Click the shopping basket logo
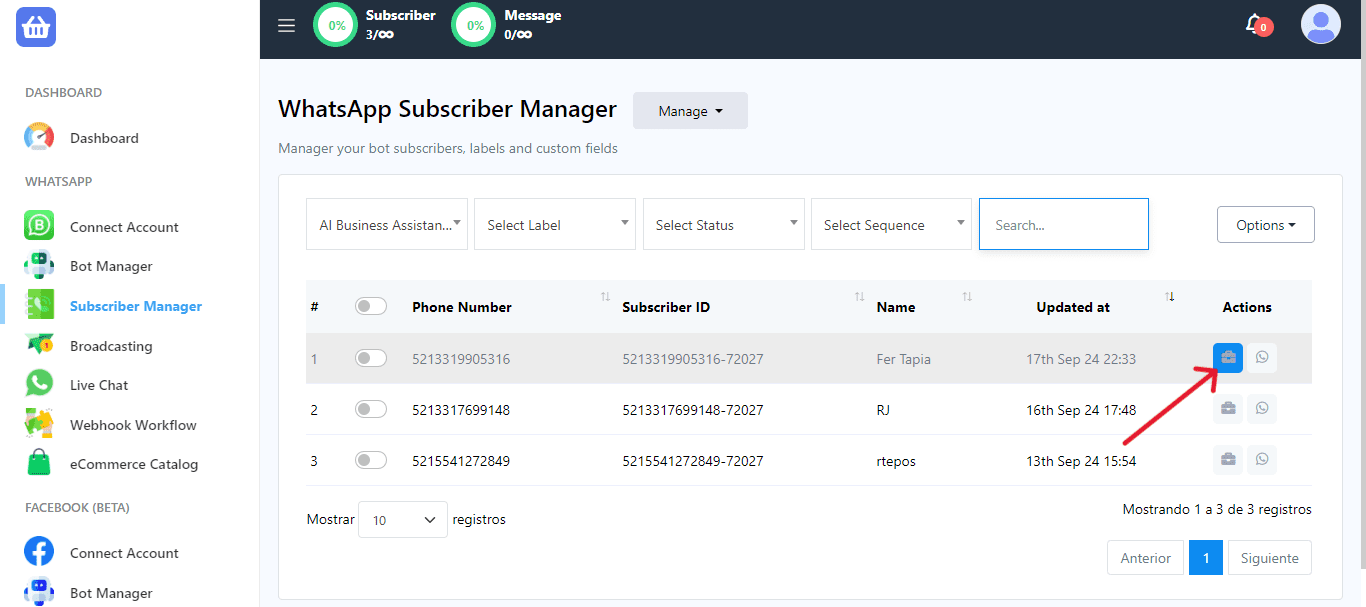The width and height of the screenshot is (1366, 607). (x=36, y=27)
